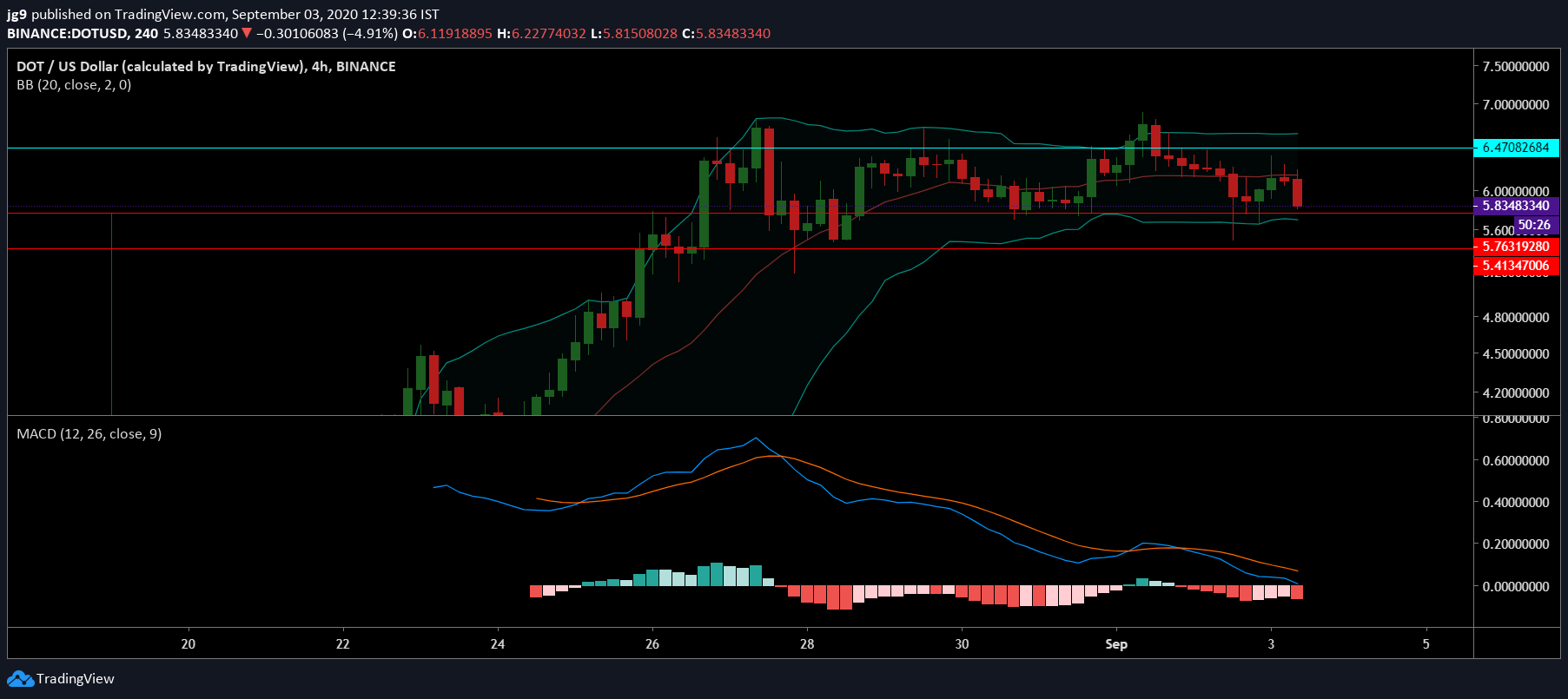Click the 0.40000000 MACD axis value
The width and height of the screenshot is (1568, 699).
1516,502
